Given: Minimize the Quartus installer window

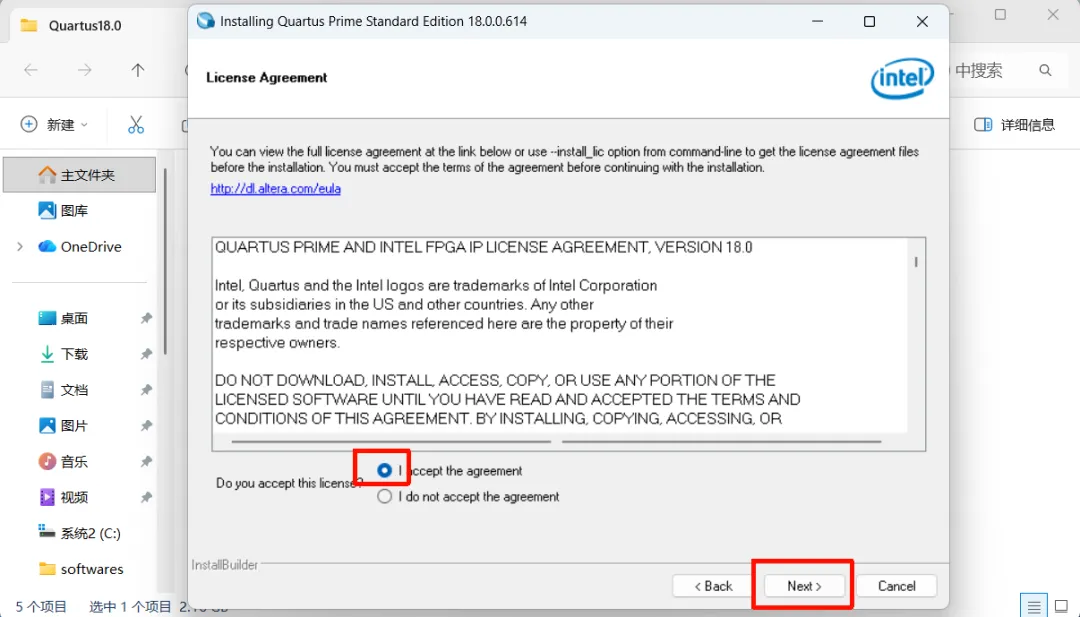Looking at the screenshot, I should tap(818, 21).
